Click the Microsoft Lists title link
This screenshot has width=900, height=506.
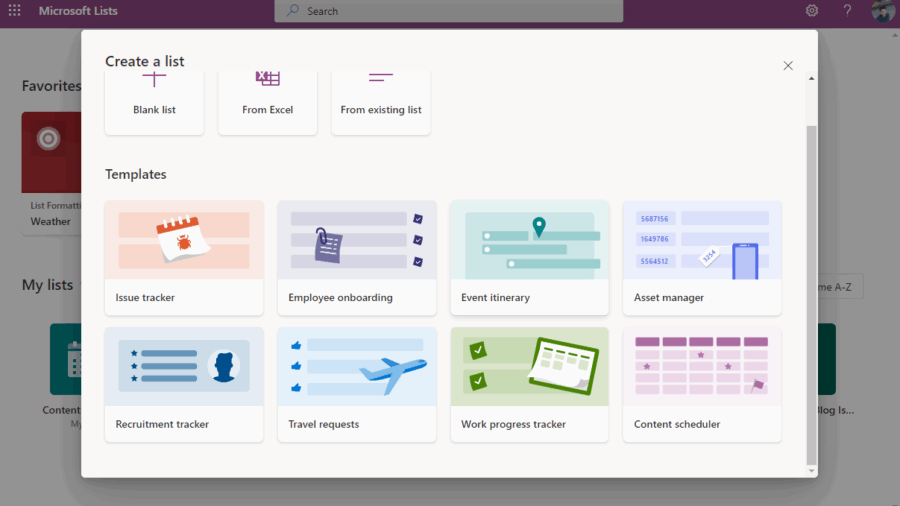[78, 10]
